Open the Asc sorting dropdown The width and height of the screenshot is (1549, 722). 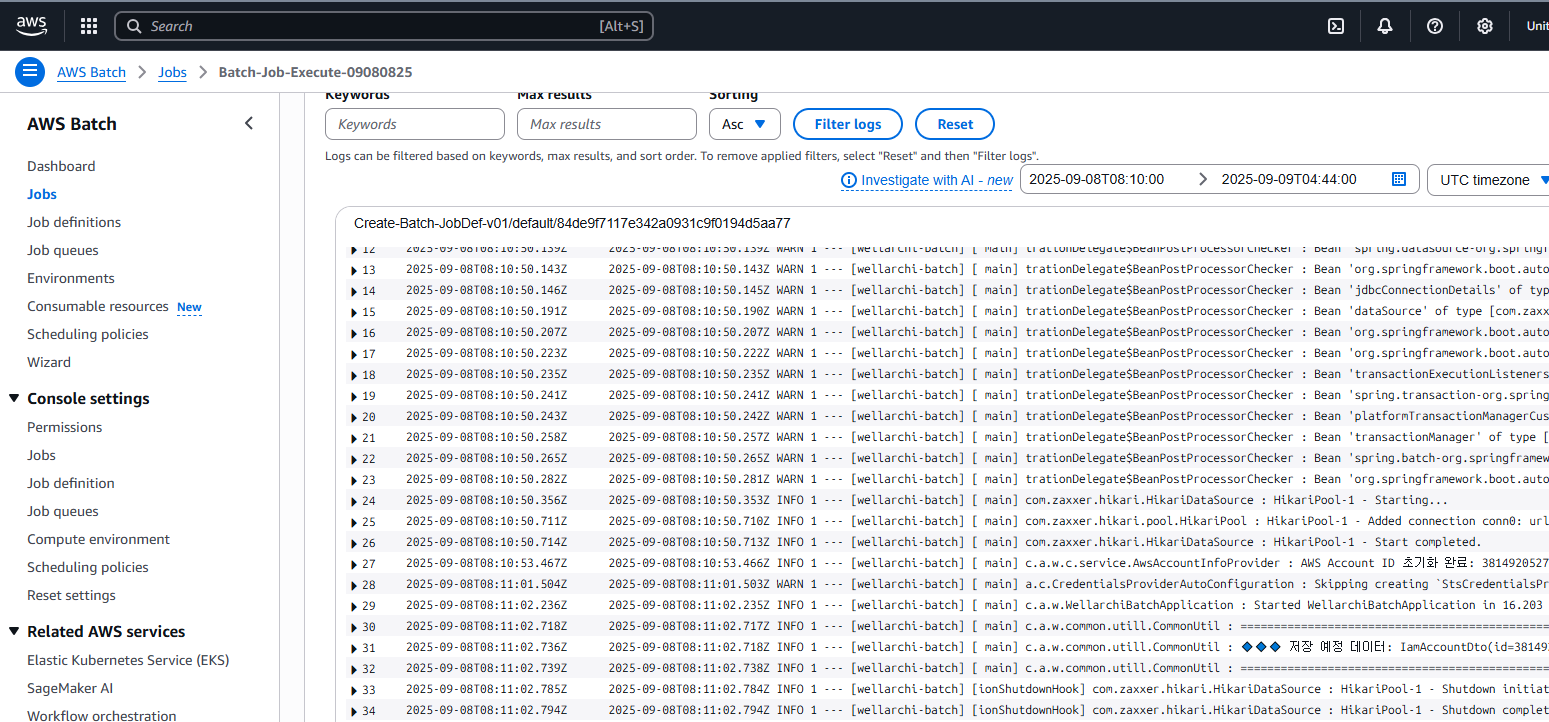coord(745,124)
